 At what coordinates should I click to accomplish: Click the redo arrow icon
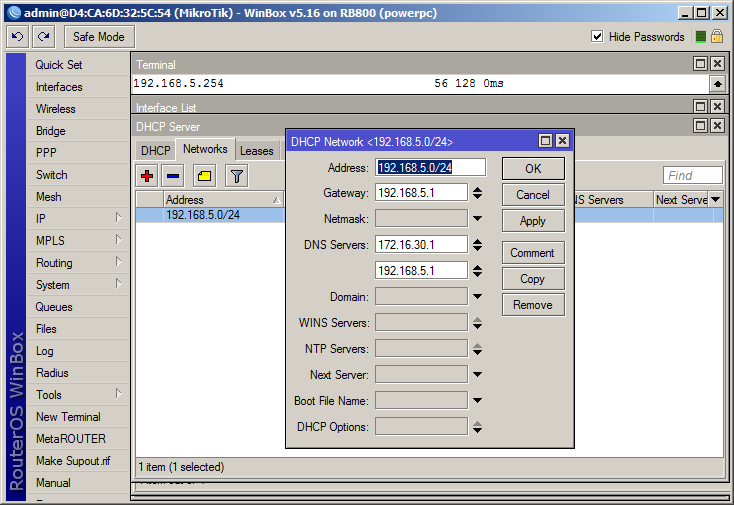44,37
